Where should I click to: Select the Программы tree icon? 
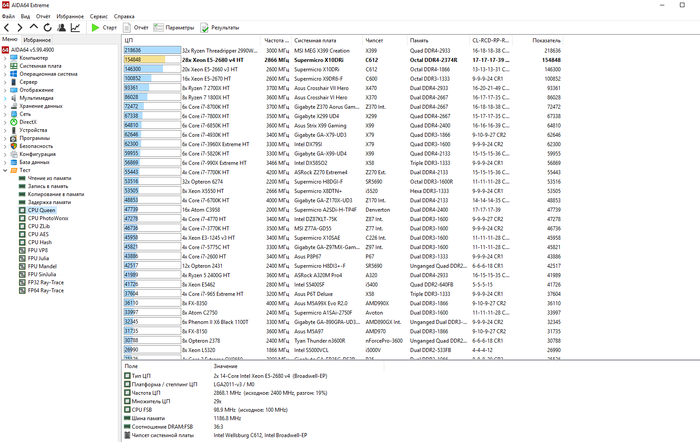point(13,138)
